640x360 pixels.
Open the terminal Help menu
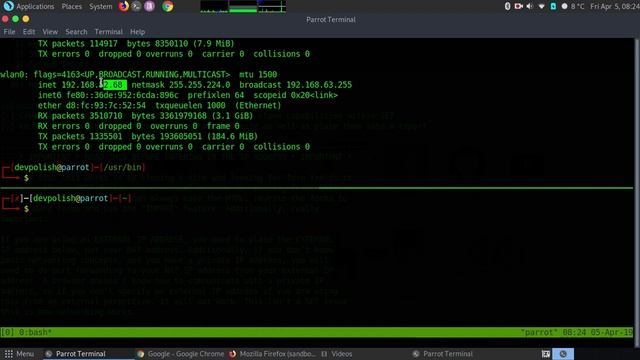138,31
